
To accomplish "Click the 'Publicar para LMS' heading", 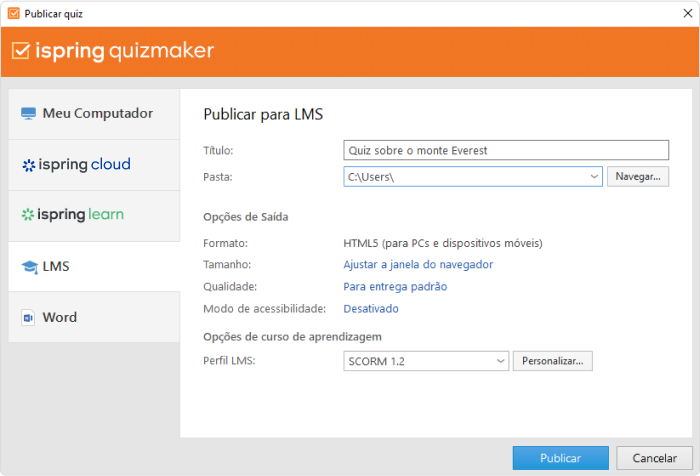I will 263,114.
